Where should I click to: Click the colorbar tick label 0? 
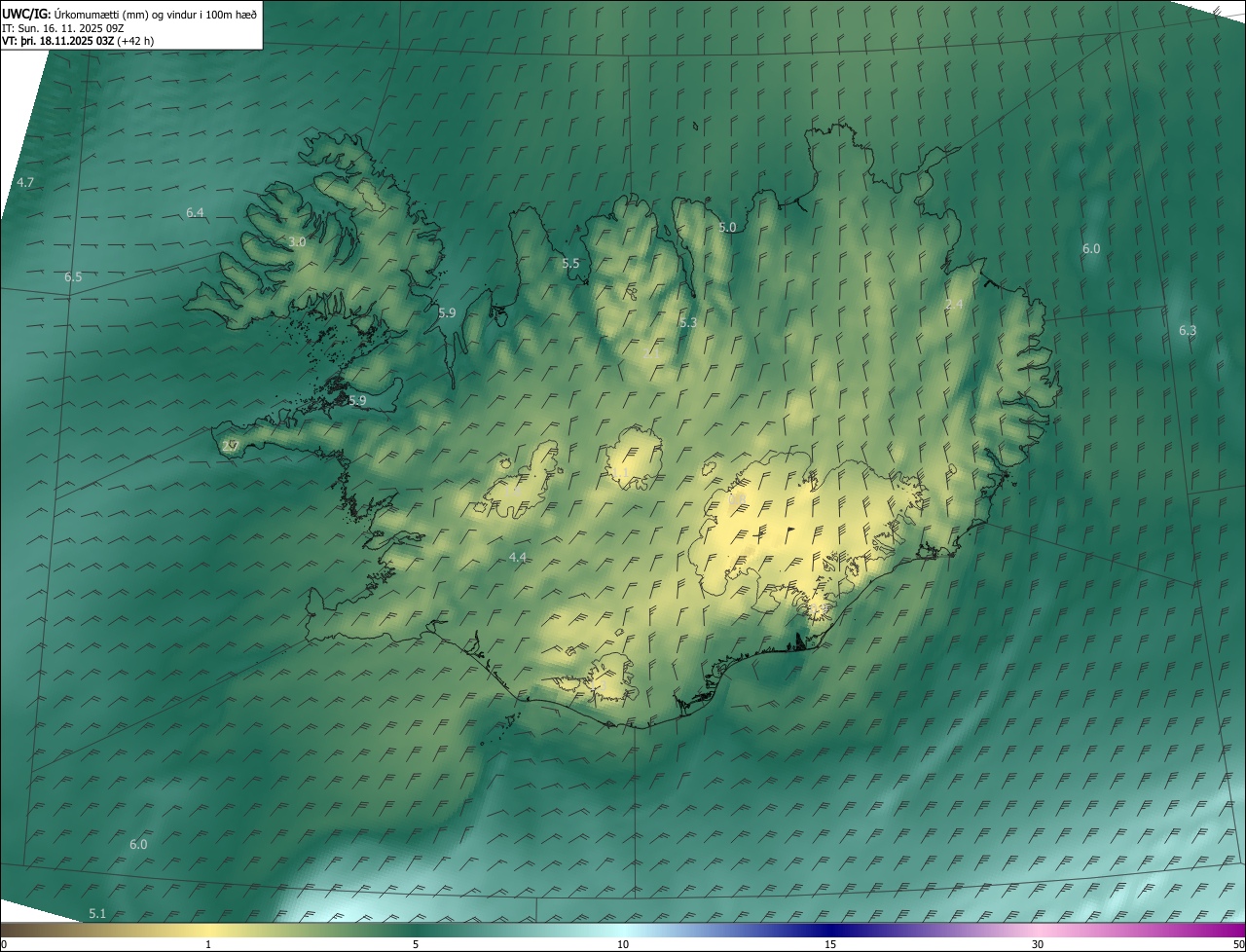coord(4,945)
